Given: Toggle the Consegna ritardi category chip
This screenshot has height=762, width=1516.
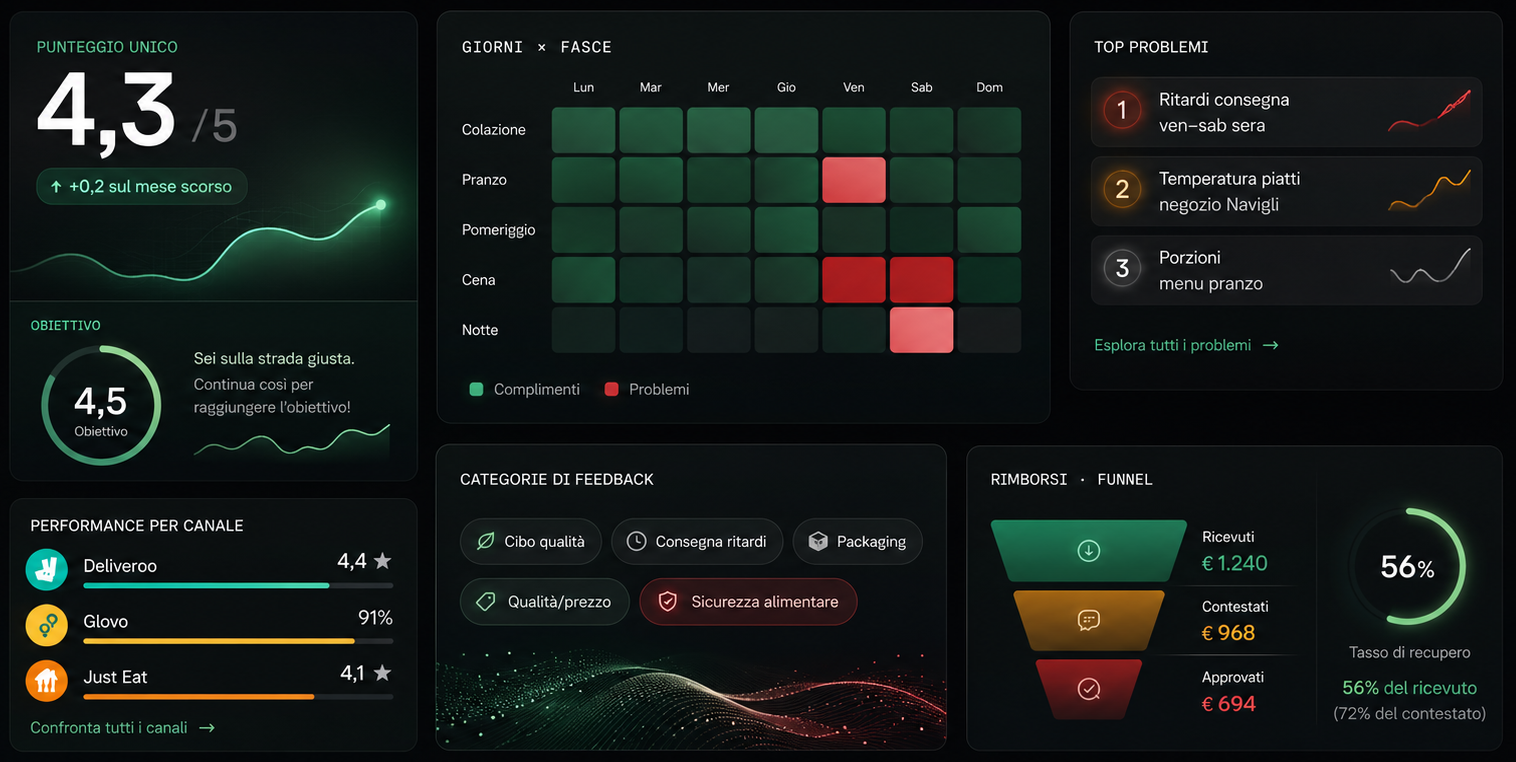Looking at the screenshot, I should coord(696,541).
